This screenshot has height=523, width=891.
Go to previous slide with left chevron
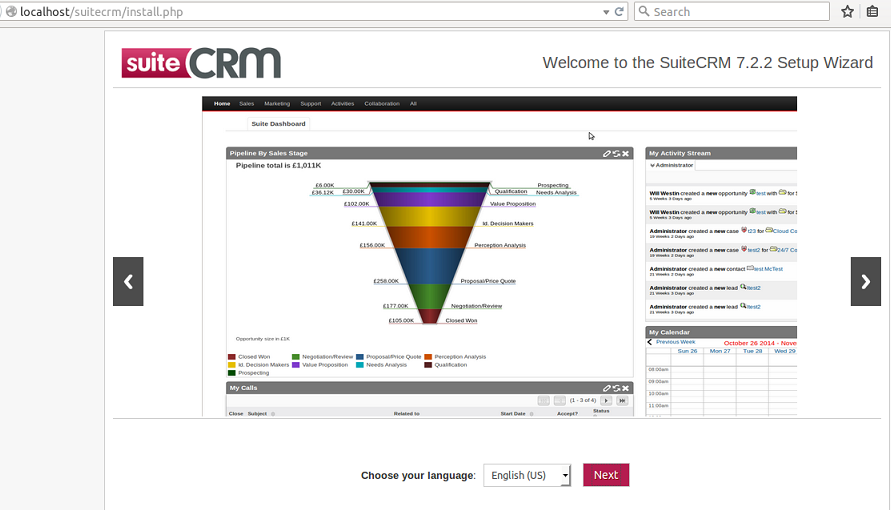pyautogui.click(x=128, y=281)
